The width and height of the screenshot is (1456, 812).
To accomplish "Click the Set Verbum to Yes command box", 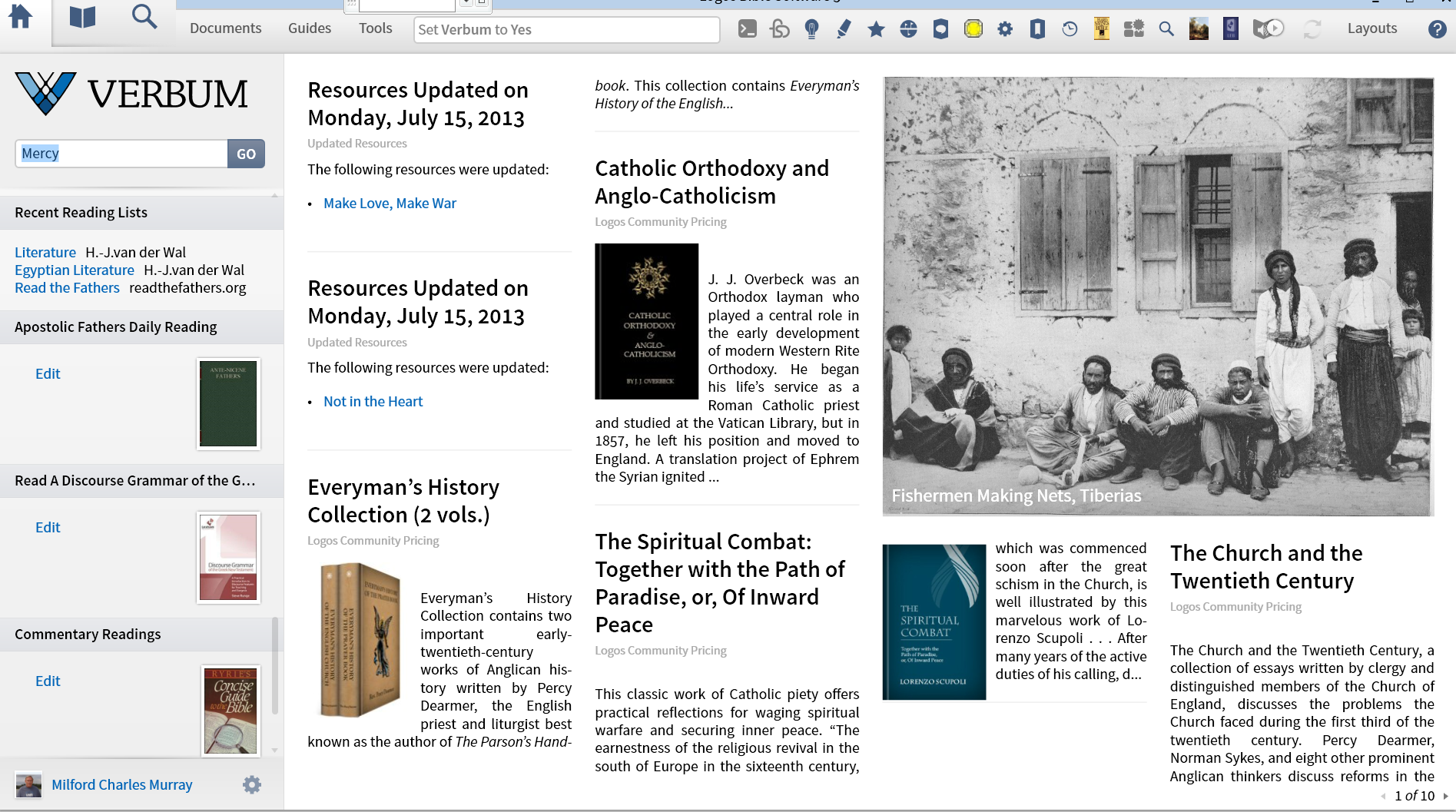I will (x=566, y=29).
